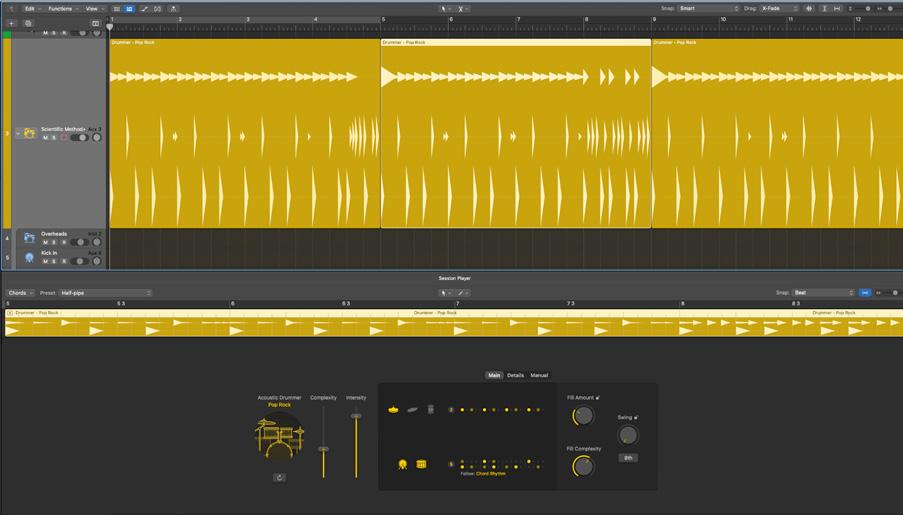Screen dimensions: 903x515
Task: Mute the Kick In track
Action: click(45, 262)
